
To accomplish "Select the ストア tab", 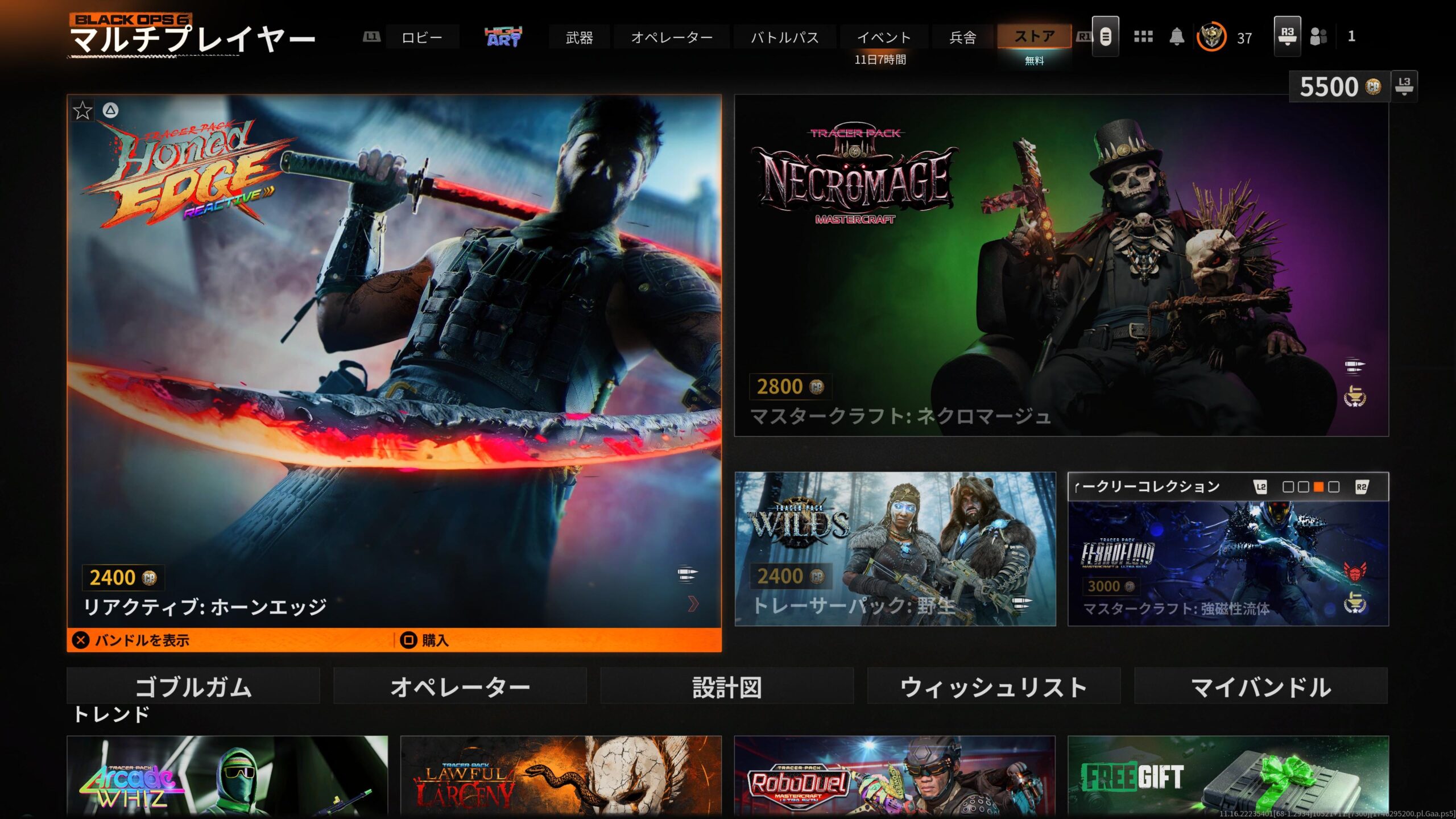I will tap(1035, 37).
